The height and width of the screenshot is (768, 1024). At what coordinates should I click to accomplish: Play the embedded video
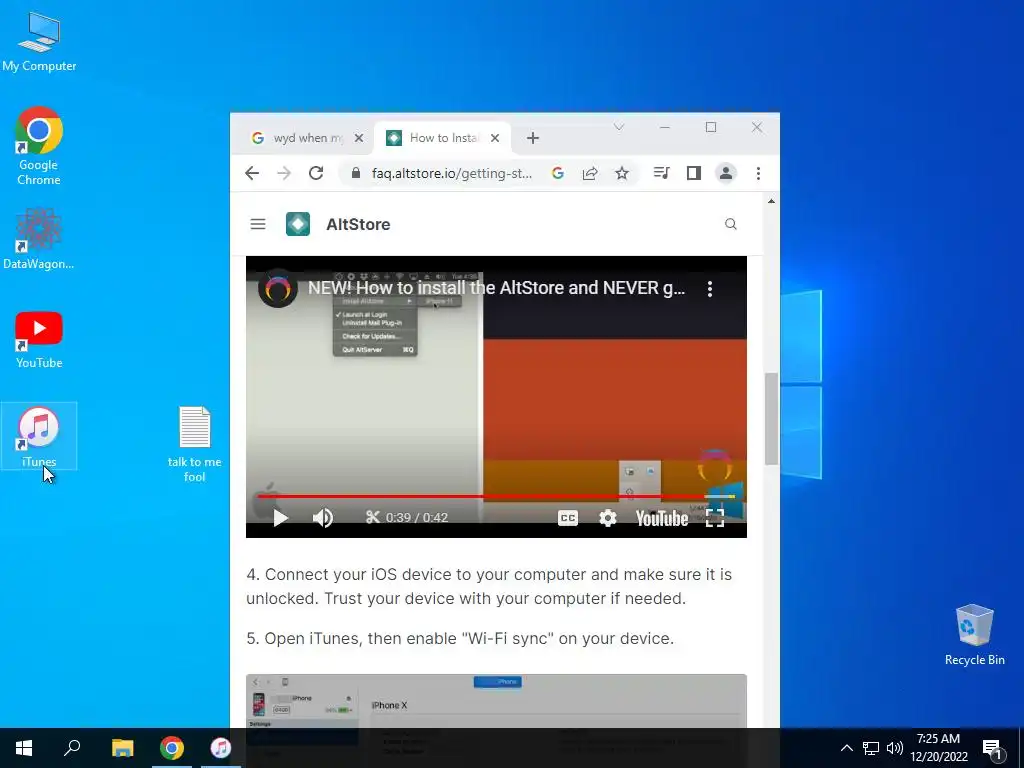pyautogui.click(x=280, y=518)
